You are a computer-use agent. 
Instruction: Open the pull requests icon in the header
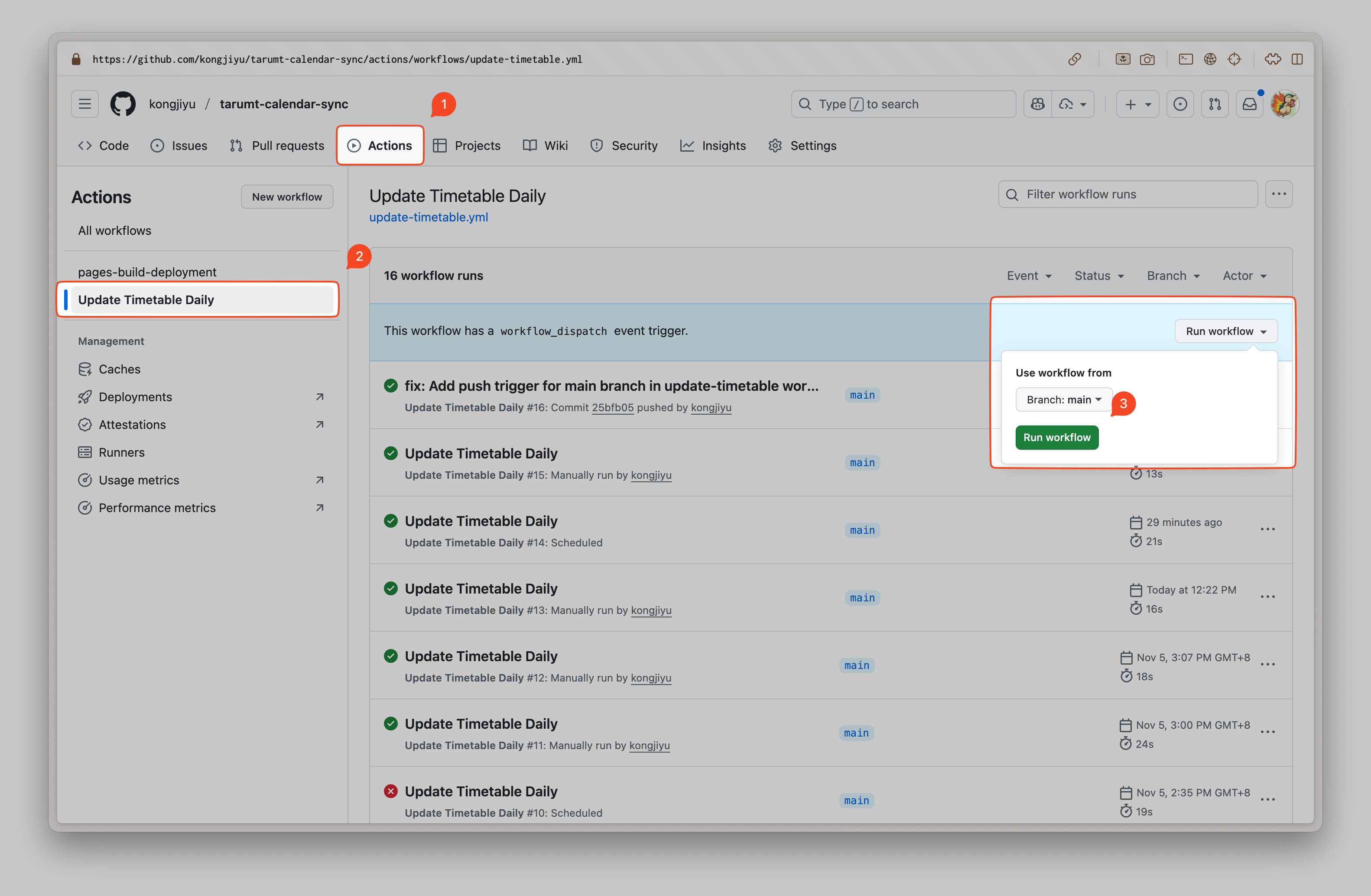(x=1215, y=104)
